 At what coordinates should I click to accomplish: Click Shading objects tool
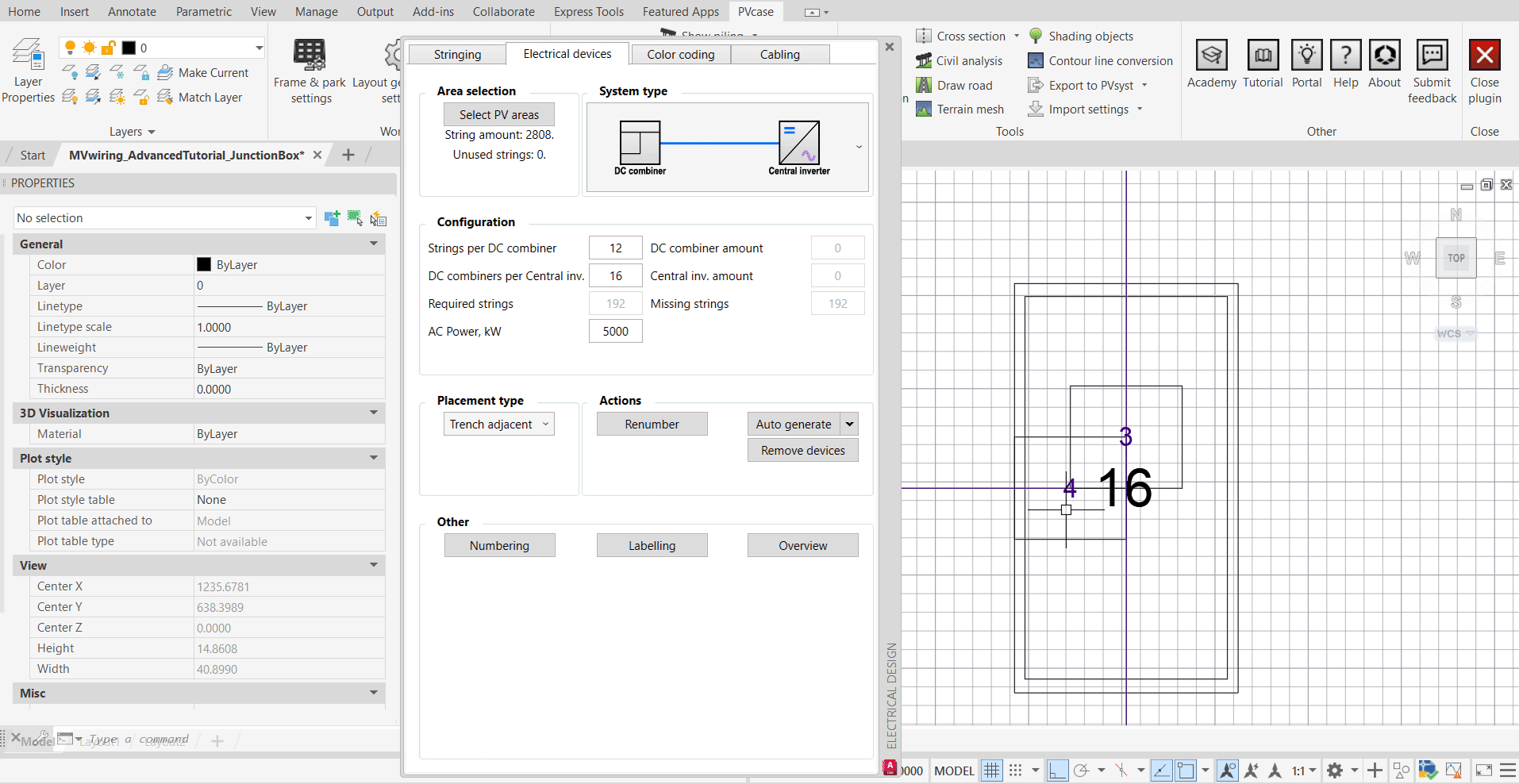pyautogui.click(x=1081, y=37)
